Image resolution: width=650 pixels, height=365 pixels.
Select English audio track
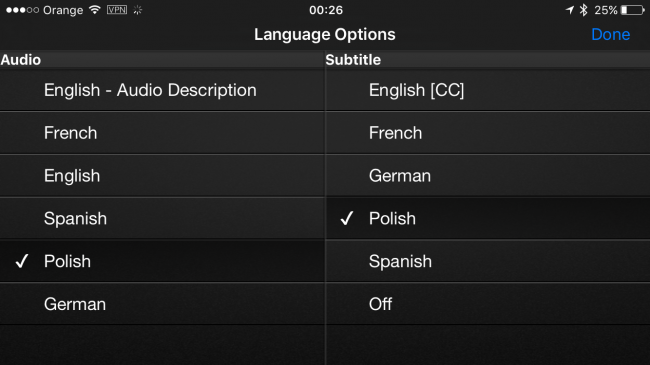pos(162,176)
